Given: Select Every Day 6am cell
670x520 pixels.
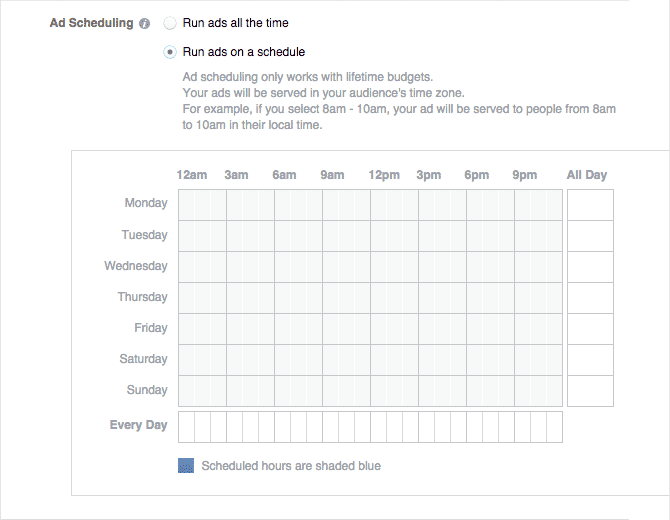Looking at the screenshot, I should pyautogui.click(x=282, y=427).
